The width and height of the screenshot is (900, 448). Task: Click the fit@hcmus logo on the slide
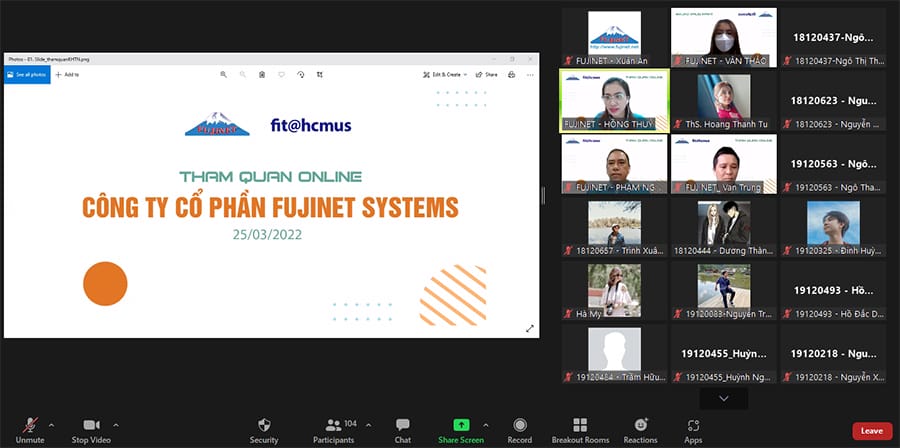[311, 125]
